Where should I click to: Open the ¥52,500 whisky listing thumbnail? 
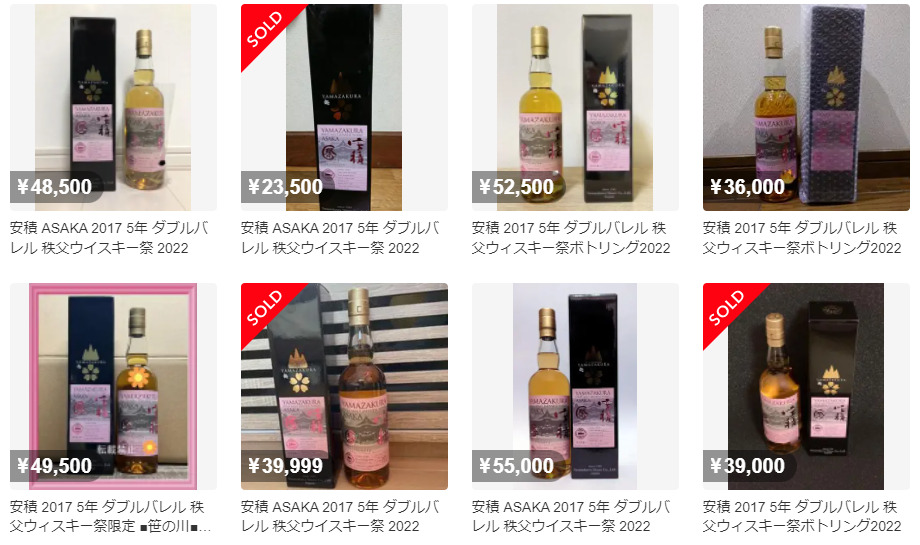click(x=576, y=107)
